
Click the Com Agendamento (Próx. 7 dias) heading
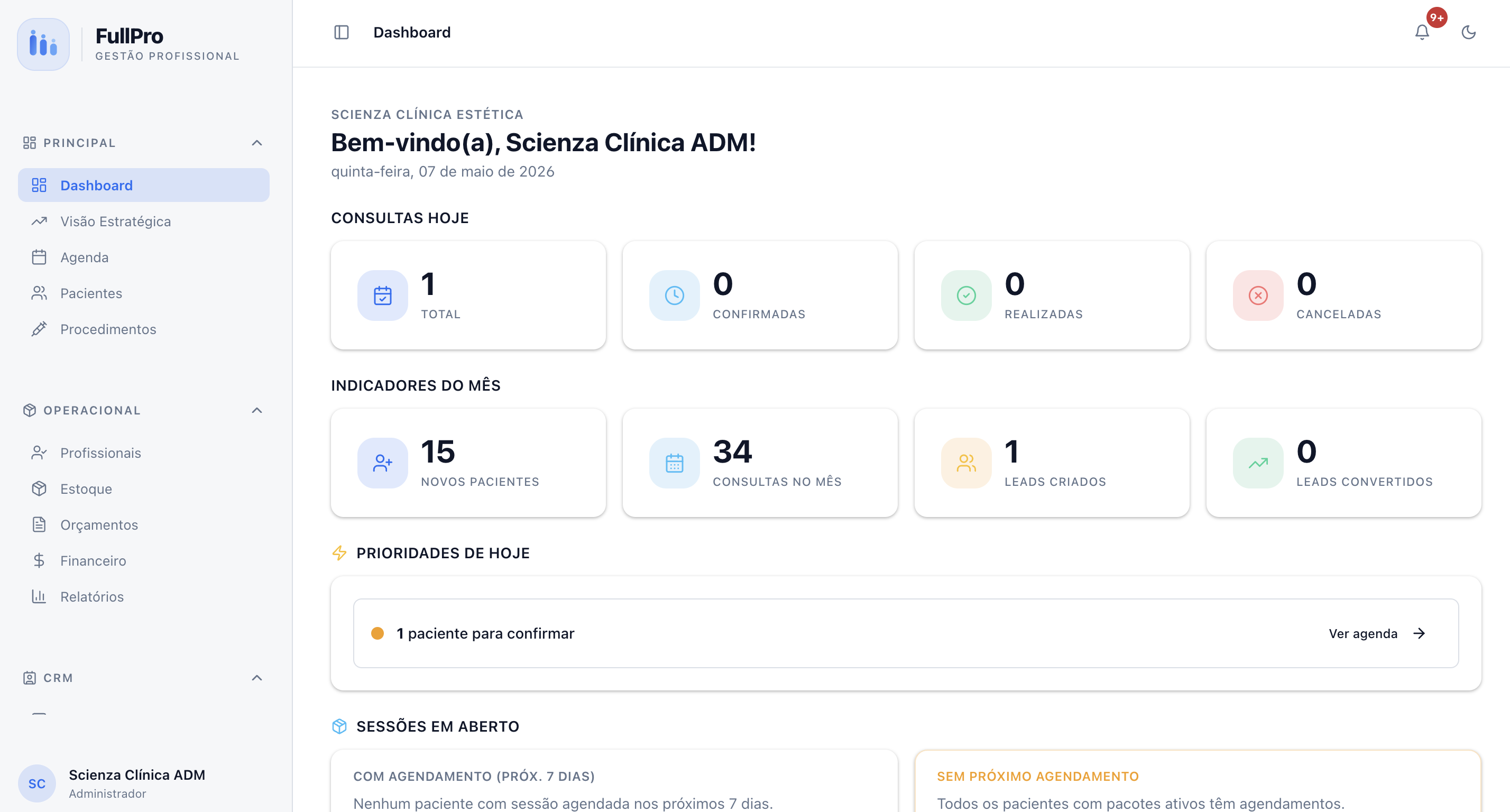(474, 776)
